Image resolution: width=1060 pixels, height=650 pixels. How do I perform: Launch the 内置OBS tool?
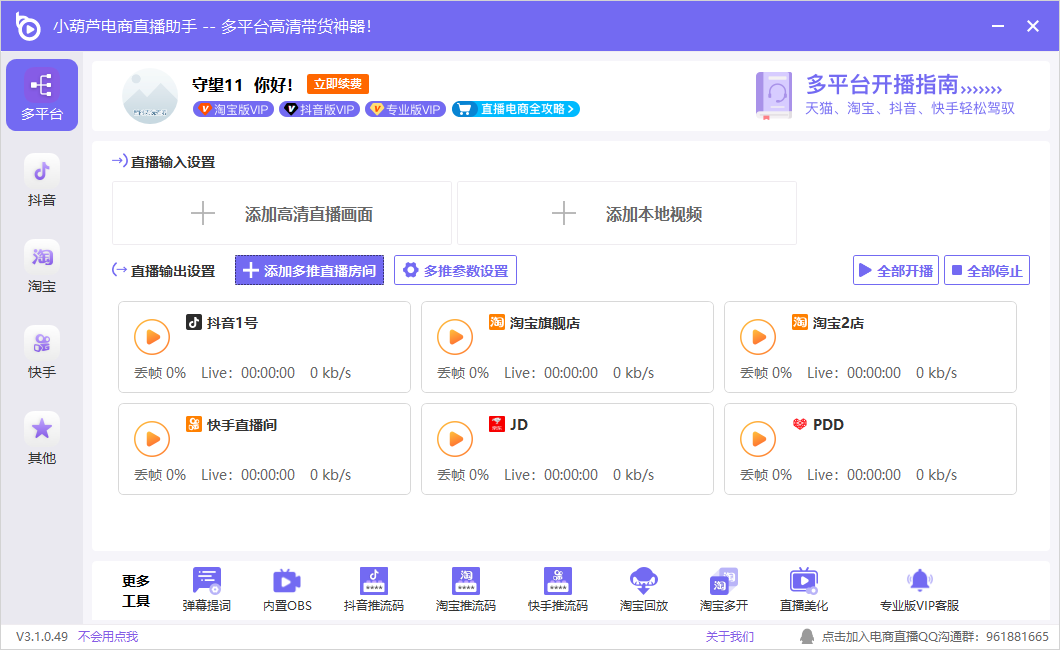click(x=287, y=581)
